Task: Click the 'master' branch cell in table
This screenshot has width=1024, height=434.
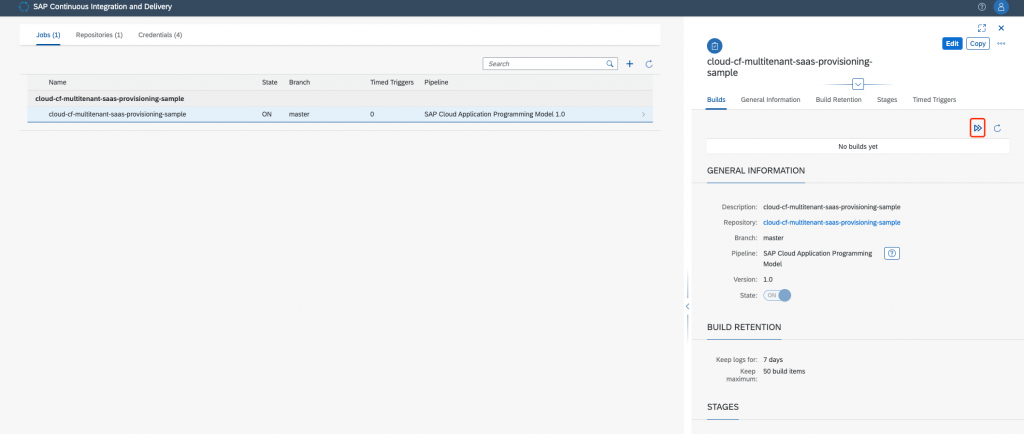Action: coord(299,114)
